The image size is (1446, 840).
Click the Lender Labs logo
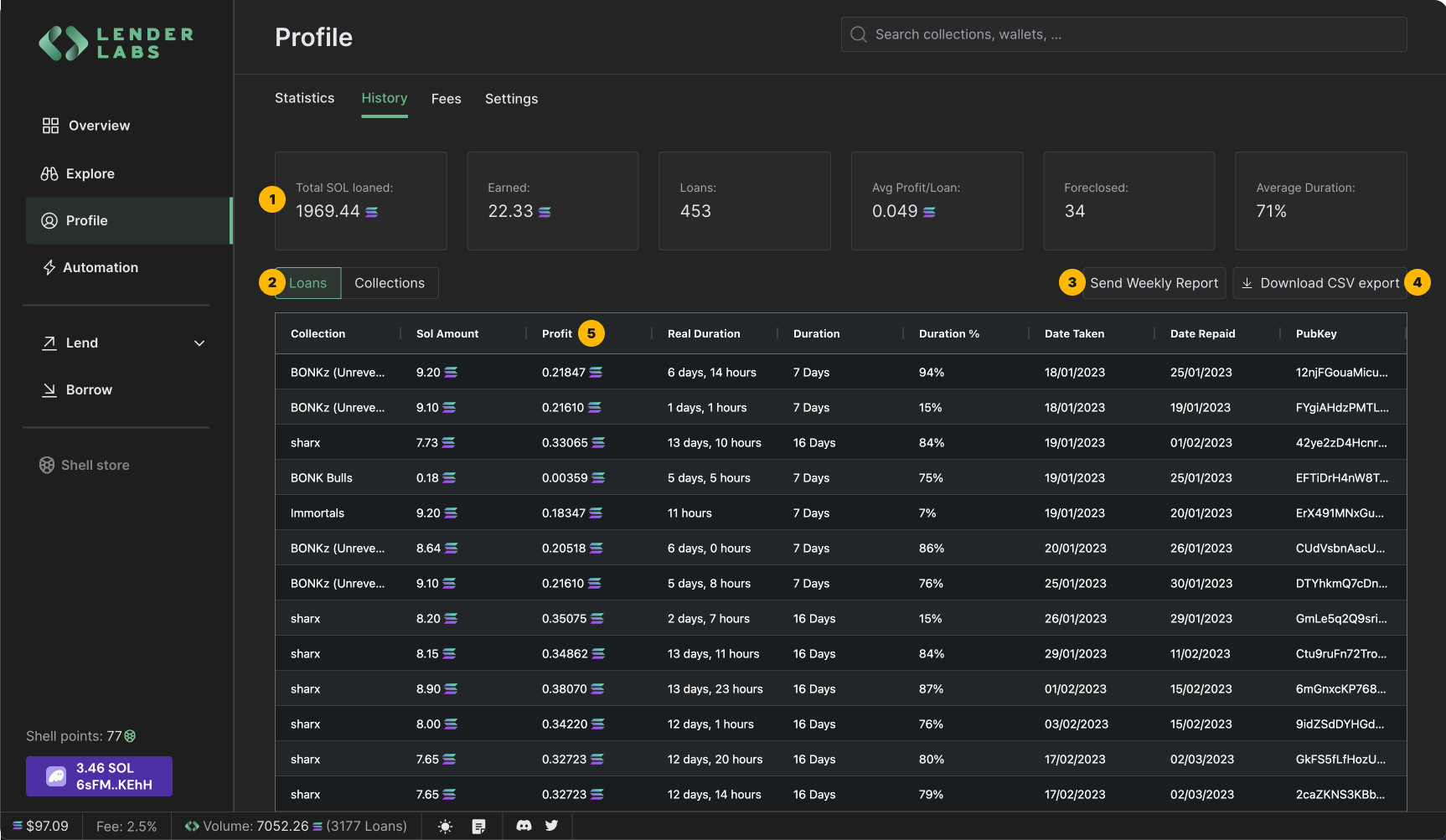pyautogui.click(x=116, y=44)
